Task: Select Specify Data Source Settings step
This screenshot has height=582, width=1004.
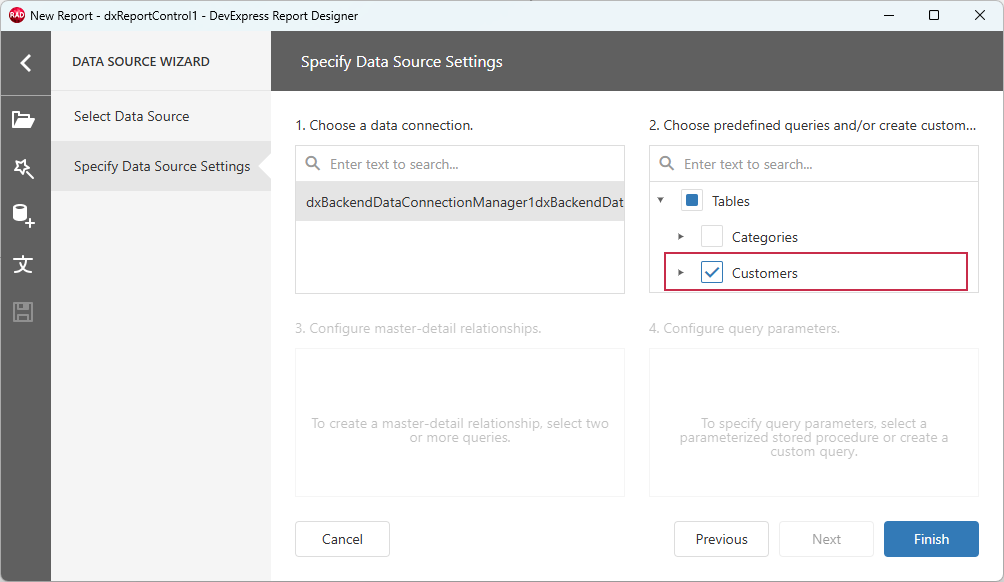Action: click(x=161, y=166)
